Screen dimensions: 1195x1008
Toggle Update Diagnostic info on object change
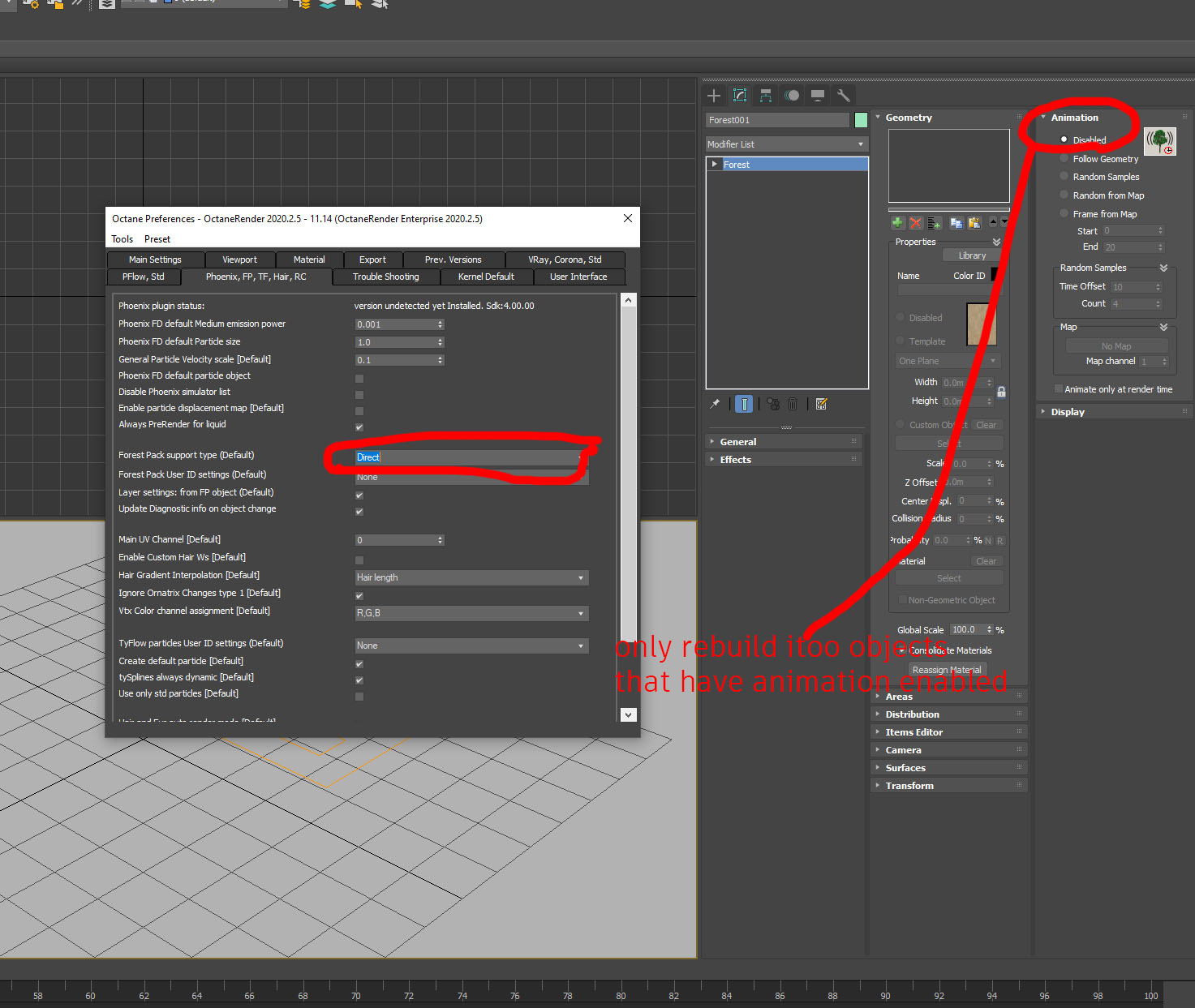[359, 512]
